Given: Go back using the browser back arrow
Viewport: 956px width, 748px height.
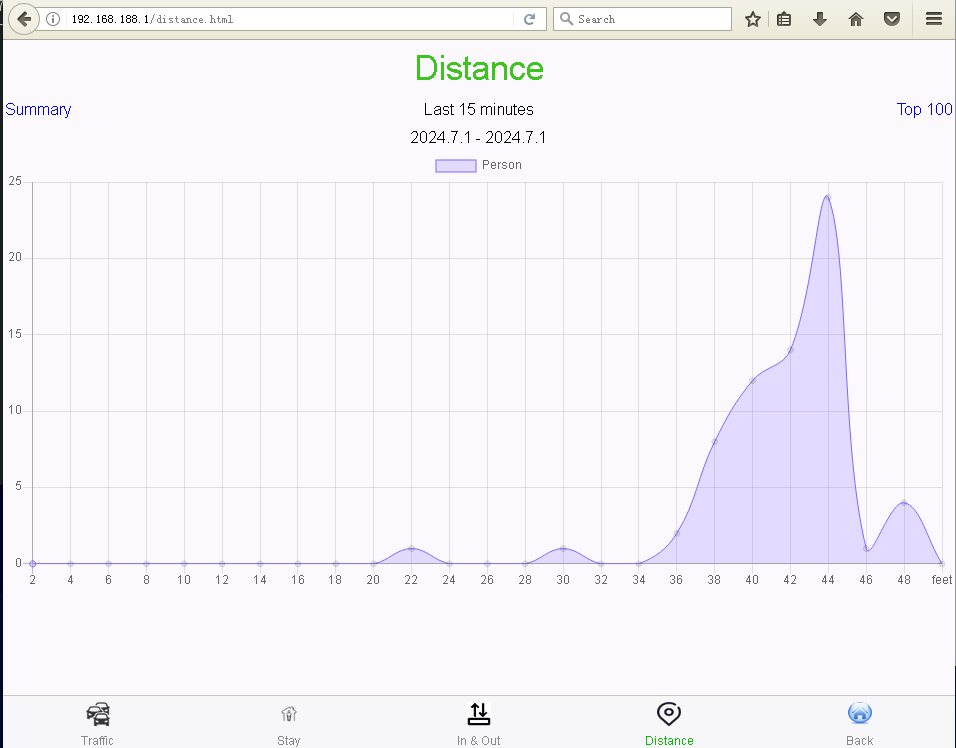Looking at the screenshot, I should point(24,19).
